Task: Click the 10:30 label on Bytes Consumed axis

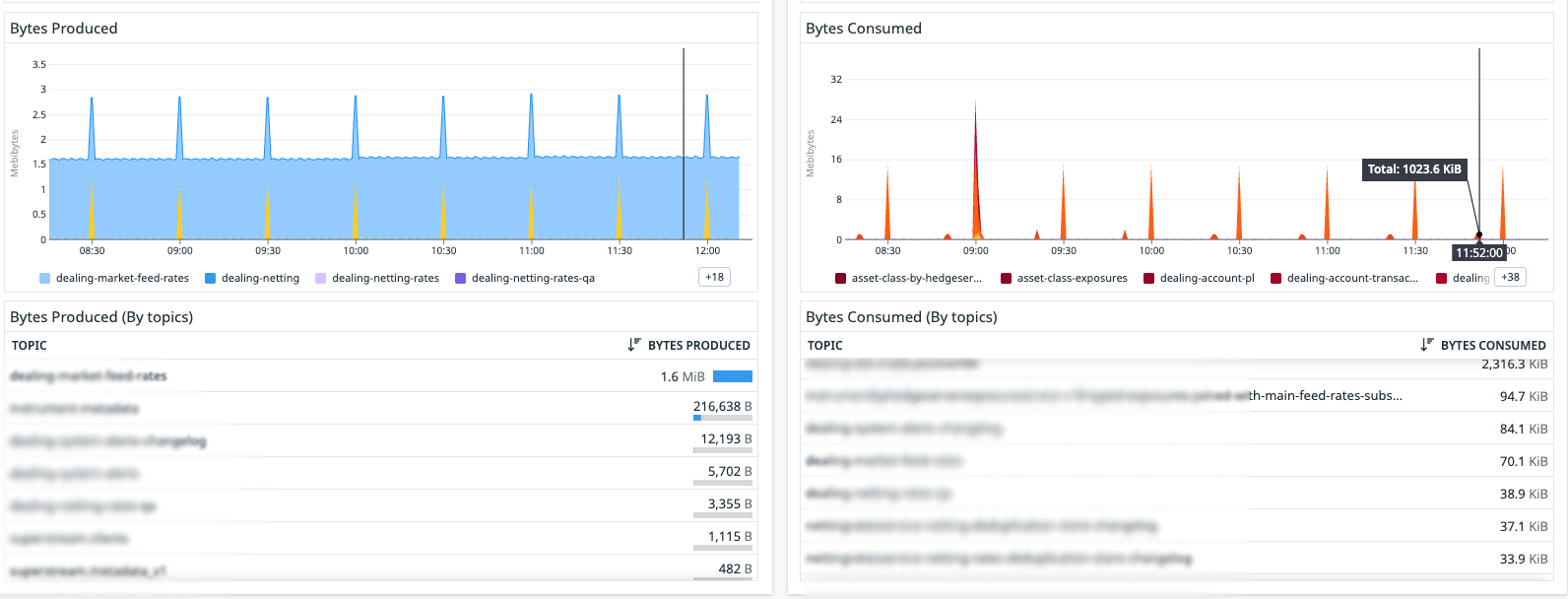Action: (x=1239, y=250)
